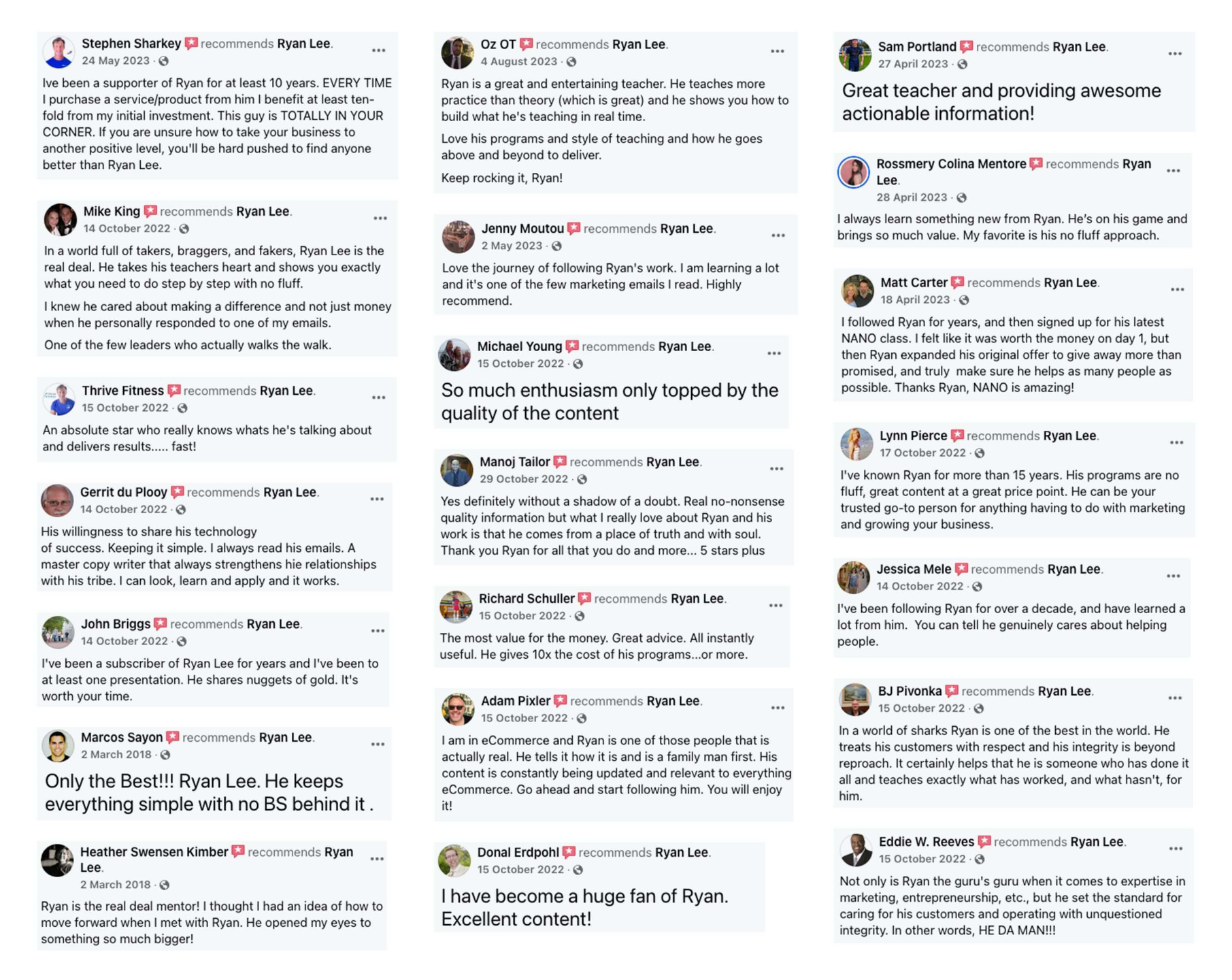This screenshot has height=980, width=1232.
Task: Click the recommendation badge next to Lynn Pierce
Action: click(957, 436)
